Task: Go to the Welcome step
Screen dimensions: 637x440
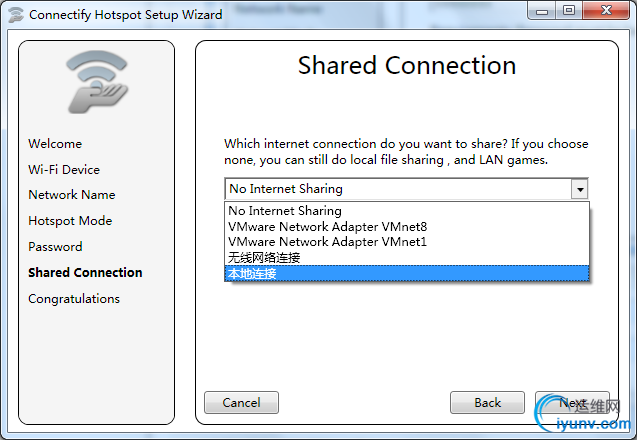Action: point(55,144)
